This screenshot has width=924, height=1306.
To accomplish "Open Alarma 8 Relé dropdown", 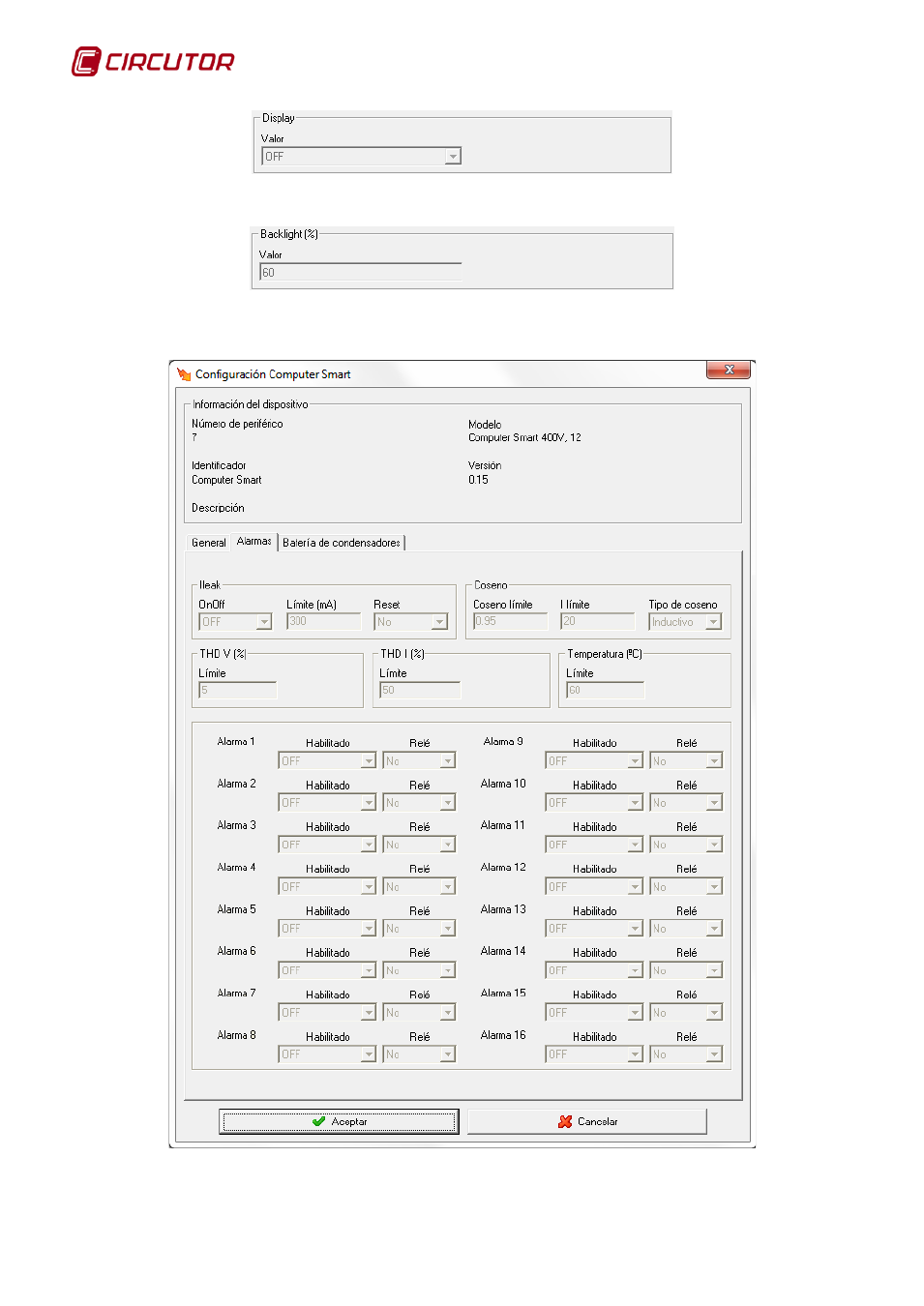I will (419, 1054).
